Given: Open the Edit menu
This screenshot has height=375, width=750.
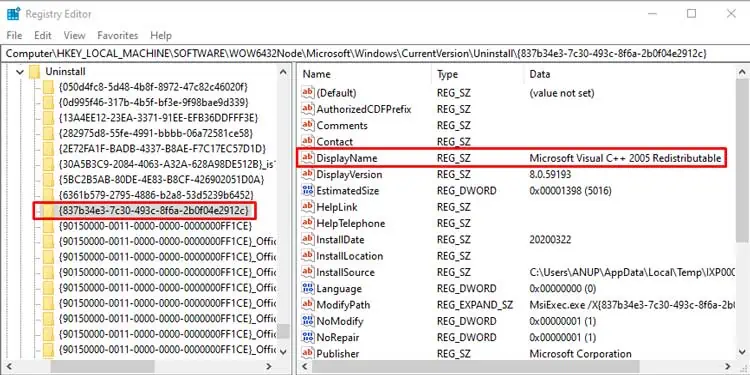Looking at the screenshot, I should click(x=43, y=35).
